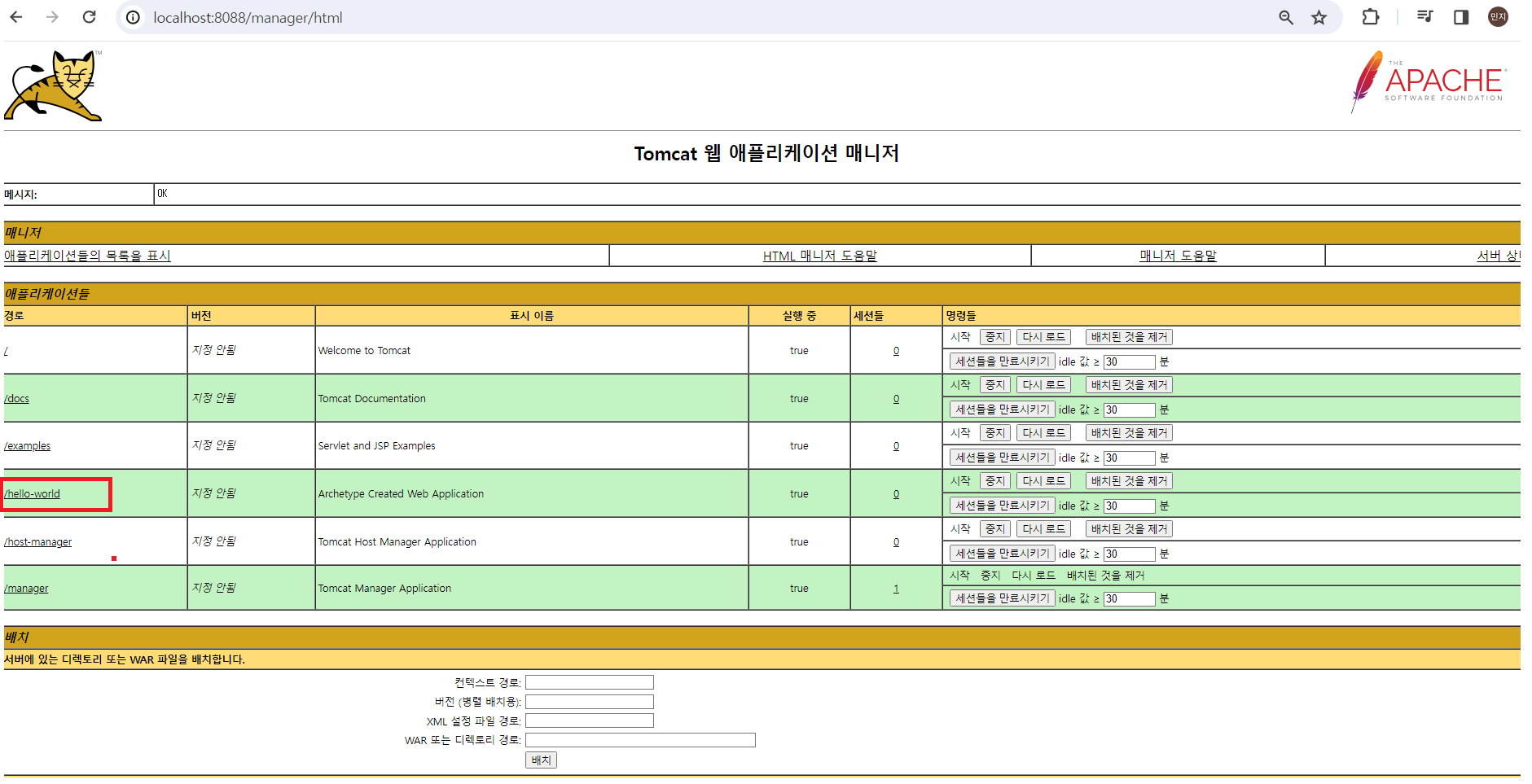Undeploy the /host-manager application

[1129, 529]
